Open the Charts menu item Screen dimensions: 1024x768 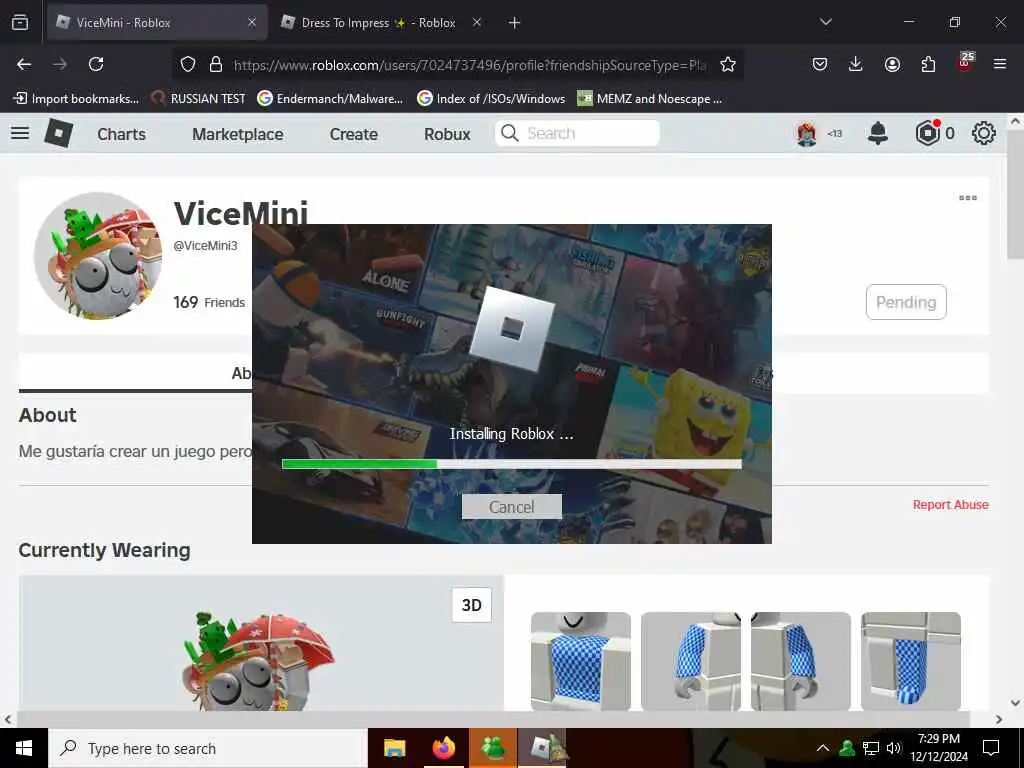tap(121, 134)
